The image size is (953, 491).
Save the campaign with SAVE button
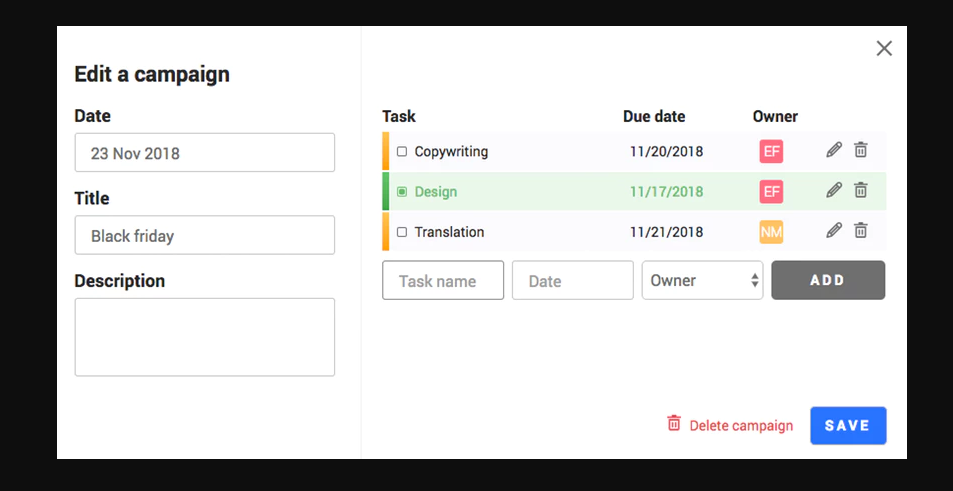point(848,425)
